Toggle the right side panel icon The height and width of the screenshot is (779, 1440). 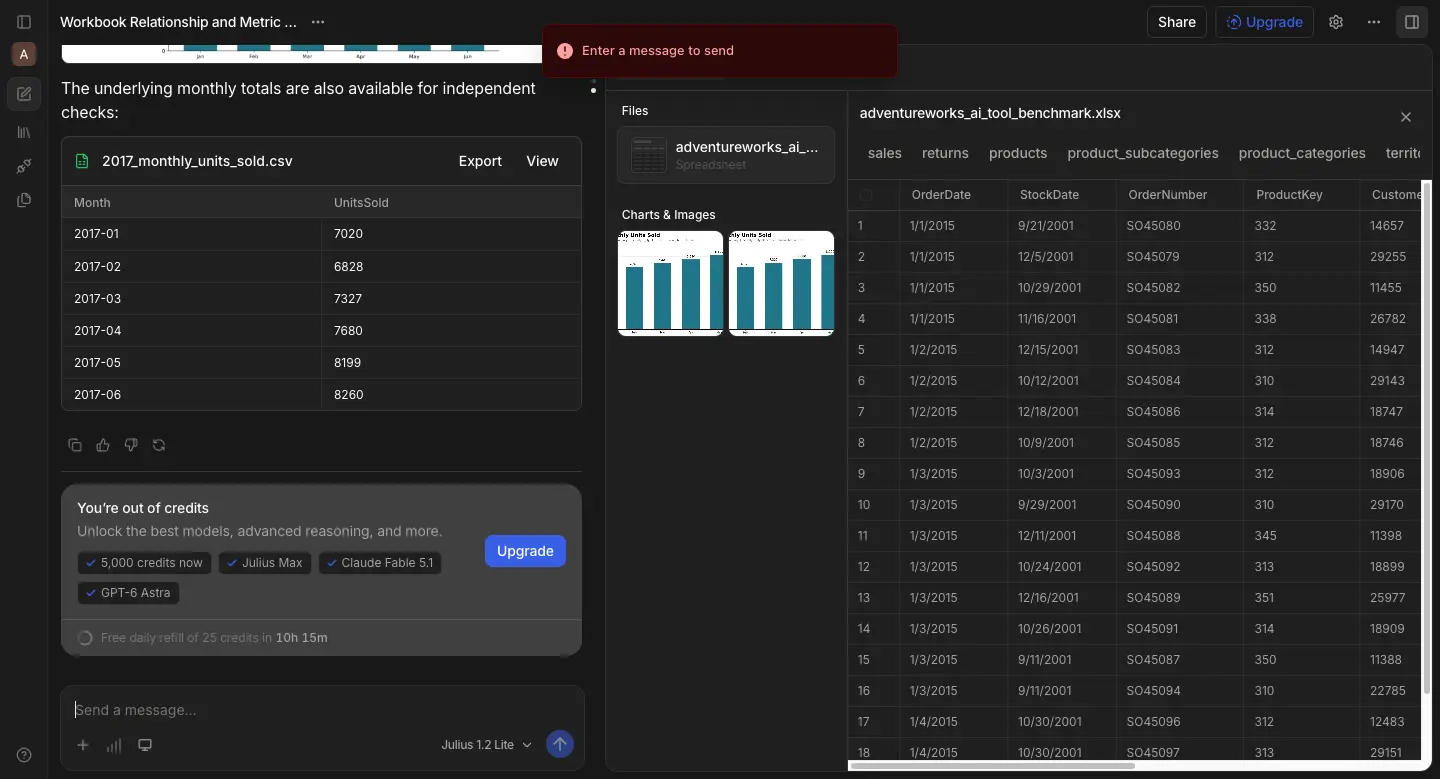(x=1412, y=22)
